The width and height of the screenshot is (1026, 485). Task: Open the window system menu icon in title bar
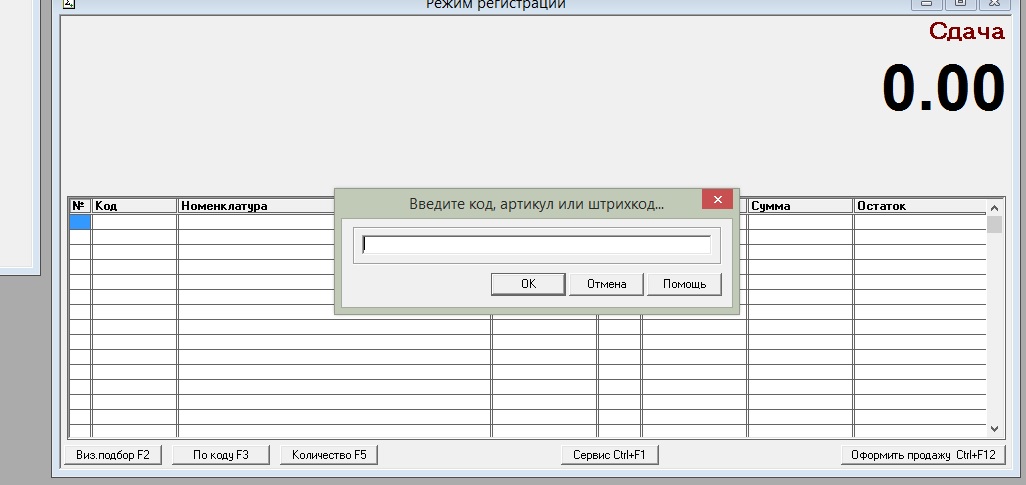[69, 4]
